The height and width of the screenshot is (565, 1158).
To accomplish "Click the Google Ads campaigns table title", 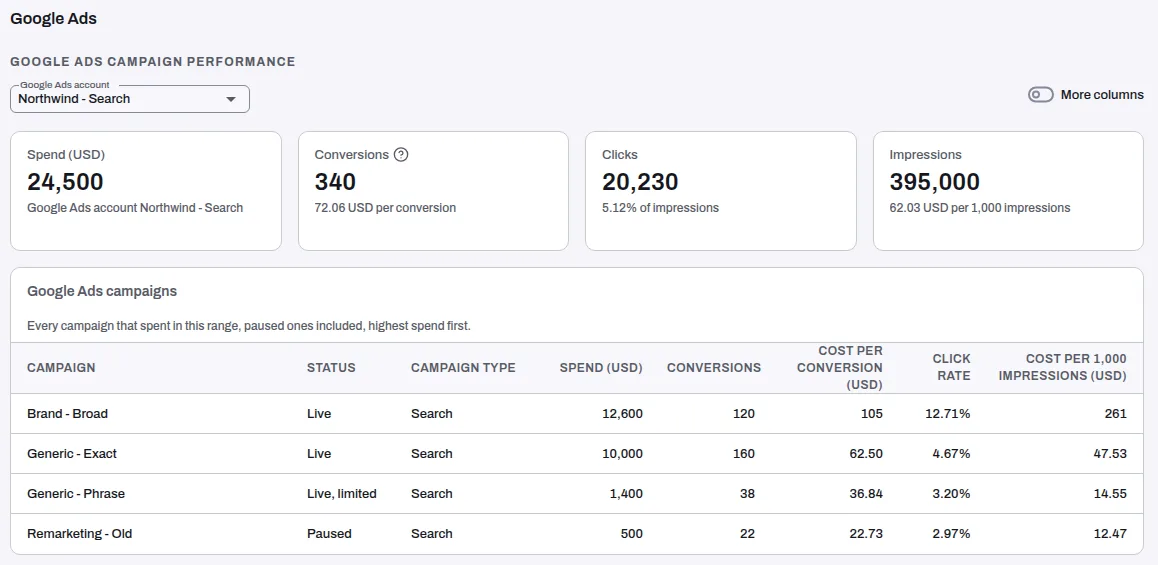I will tap(102, 291).
